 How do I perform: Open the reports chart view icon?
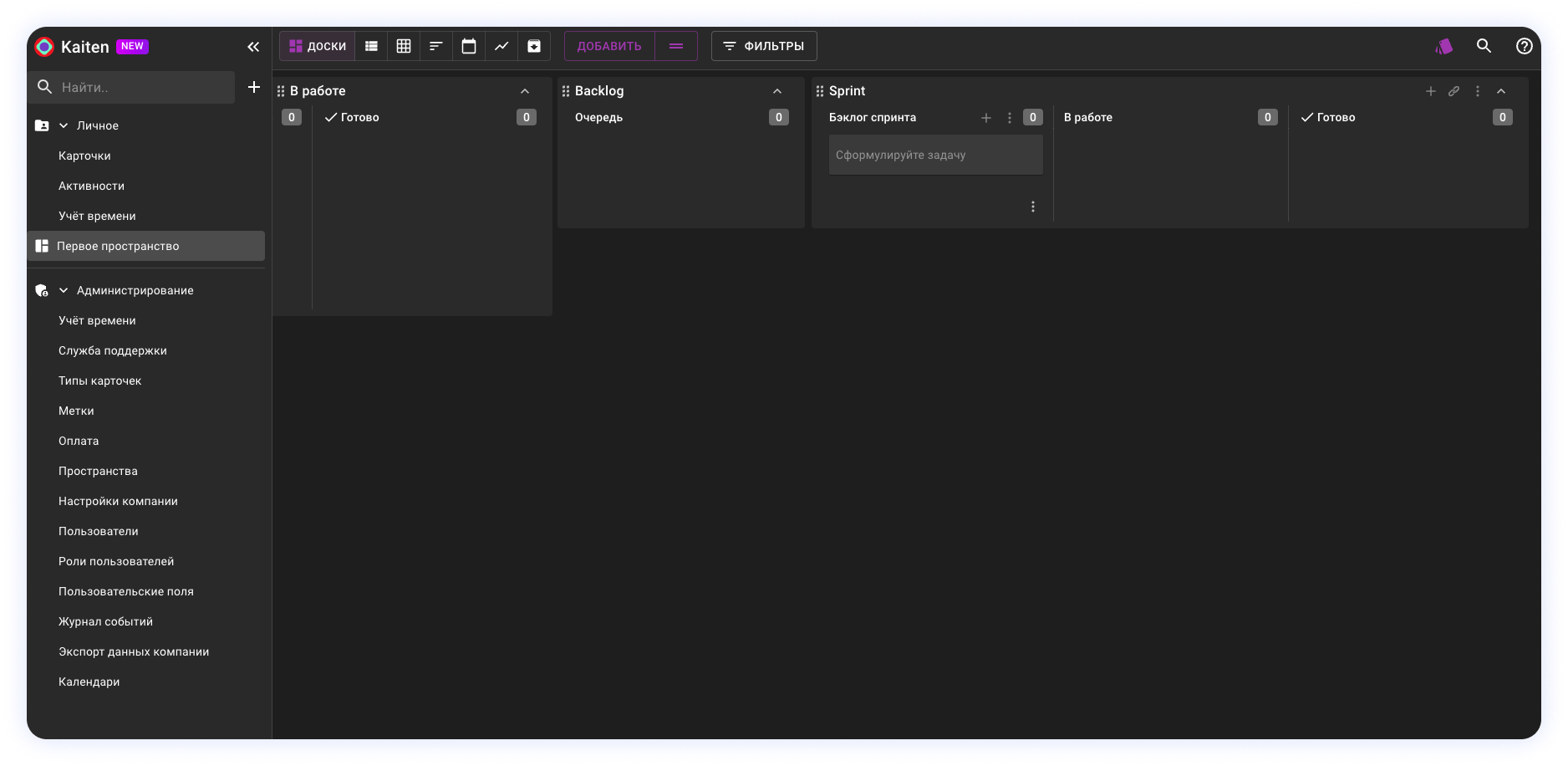coord(501,46)
